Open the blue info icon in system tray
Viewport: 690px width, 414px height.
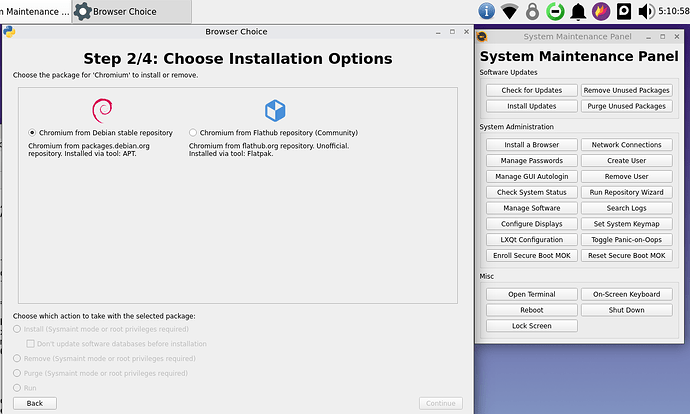click(486, 11)
